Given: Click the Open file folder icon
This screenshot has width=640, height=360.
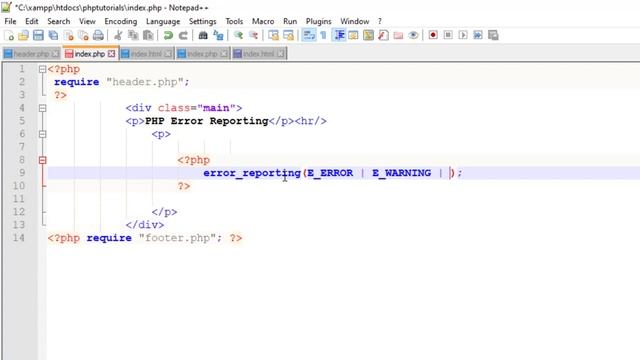Looking at the screenshot, I should [23, 36].
